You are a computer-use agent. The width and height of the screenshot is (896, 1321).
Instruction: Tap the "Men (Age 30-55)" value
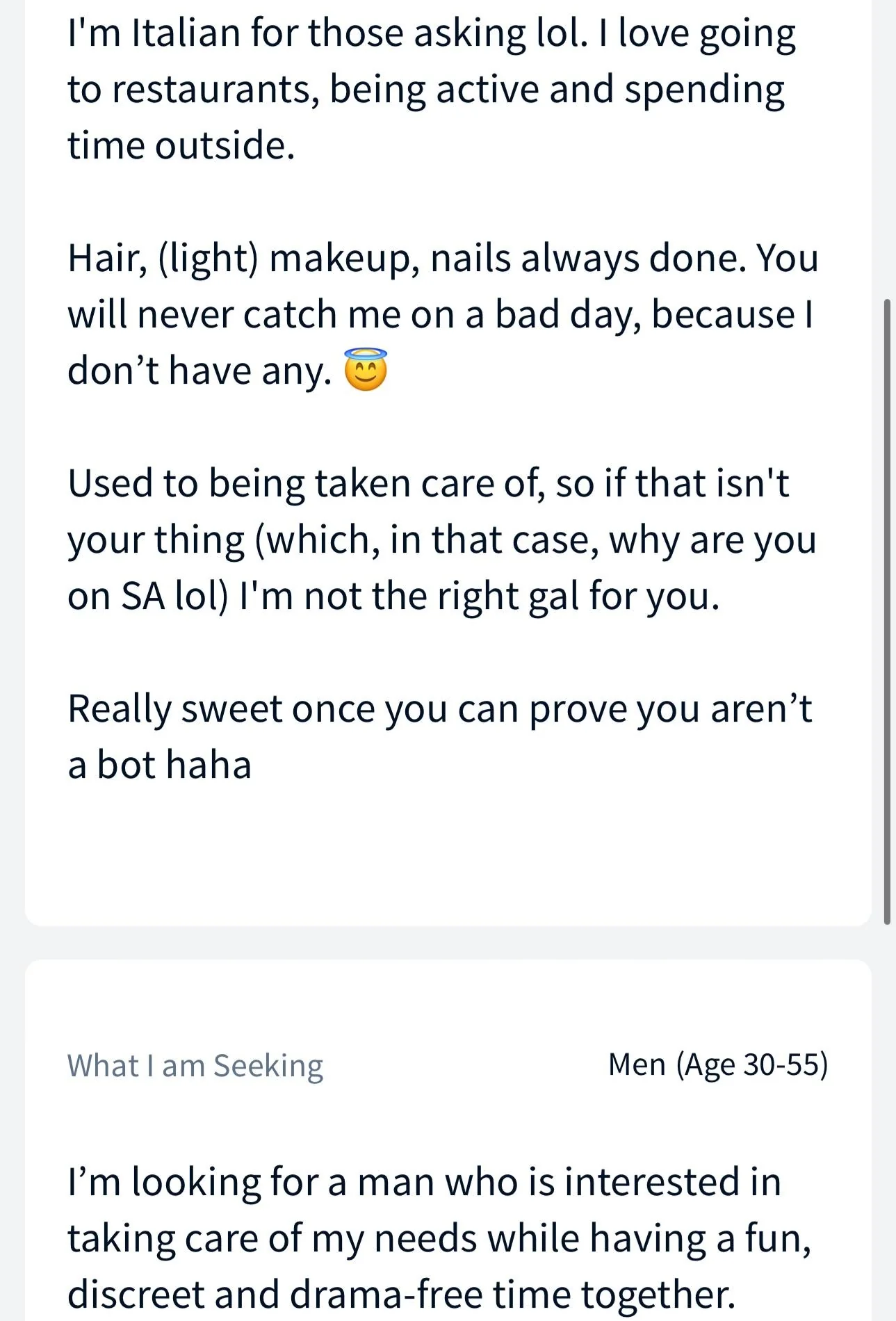coord(718,1064)
